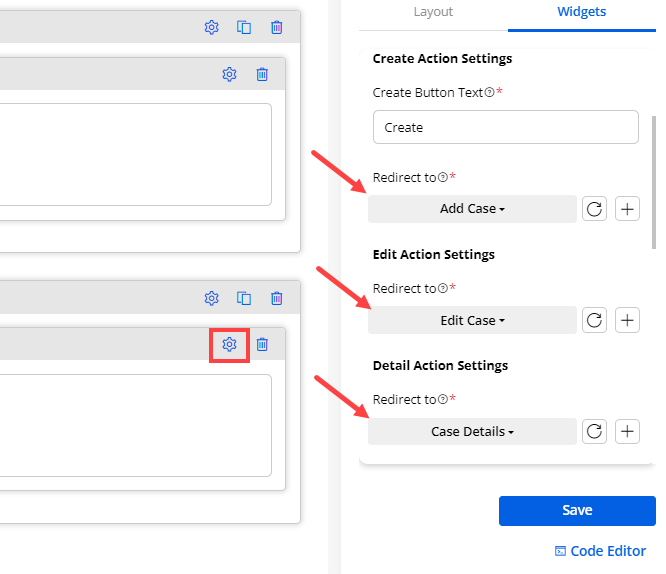Click refresh icon beside Edit Case dropdown
Image resolution: width=666 pixels, height=574 pixels.
[594, 320]
